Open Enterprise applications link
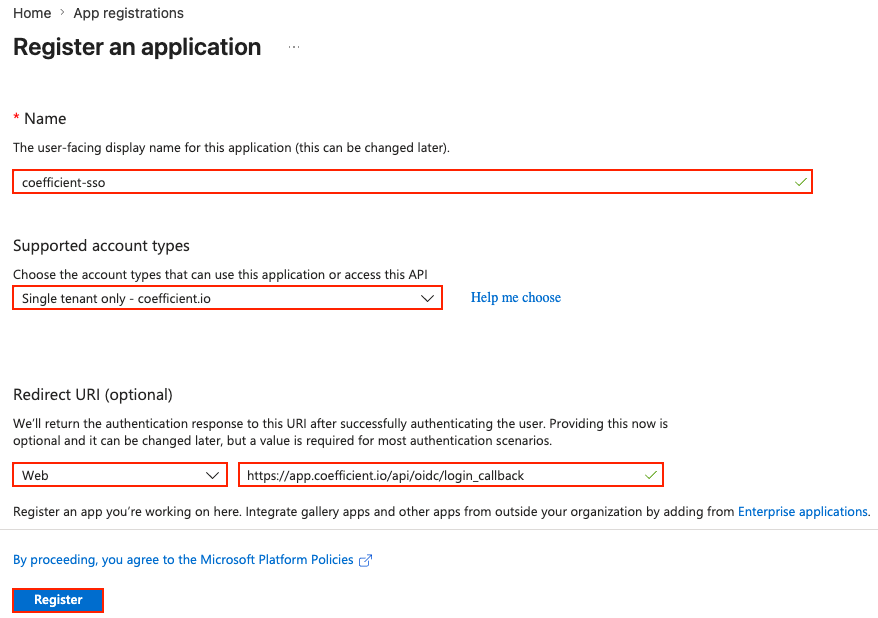 coord(803,511)
